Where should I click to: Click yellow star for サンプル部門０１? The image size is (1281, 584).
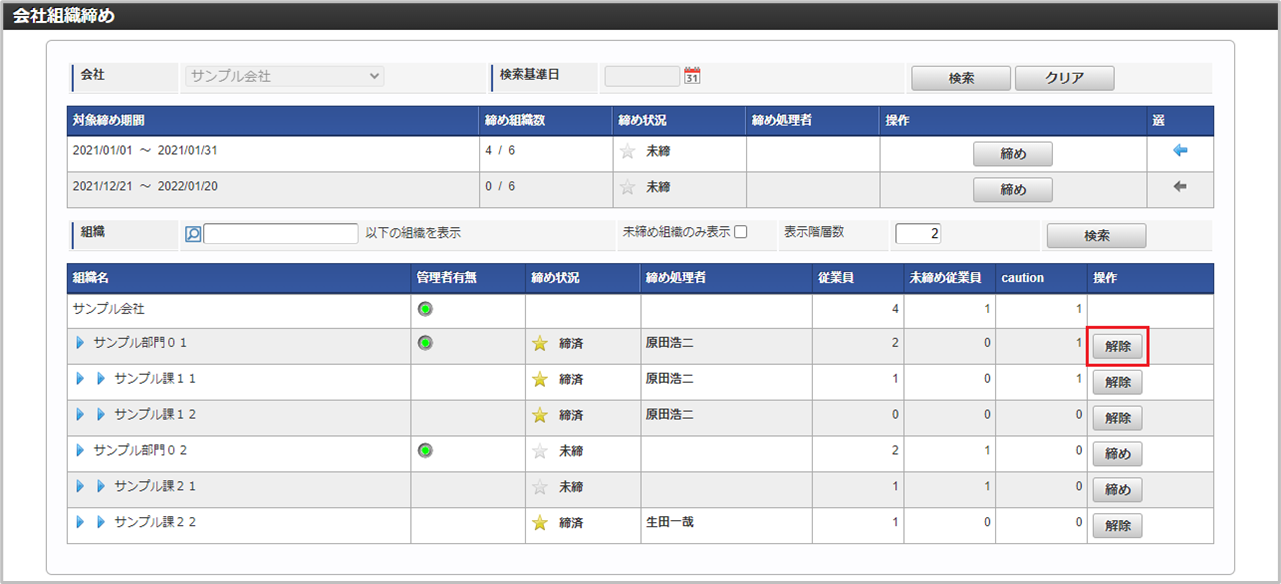tap(540, 344)
